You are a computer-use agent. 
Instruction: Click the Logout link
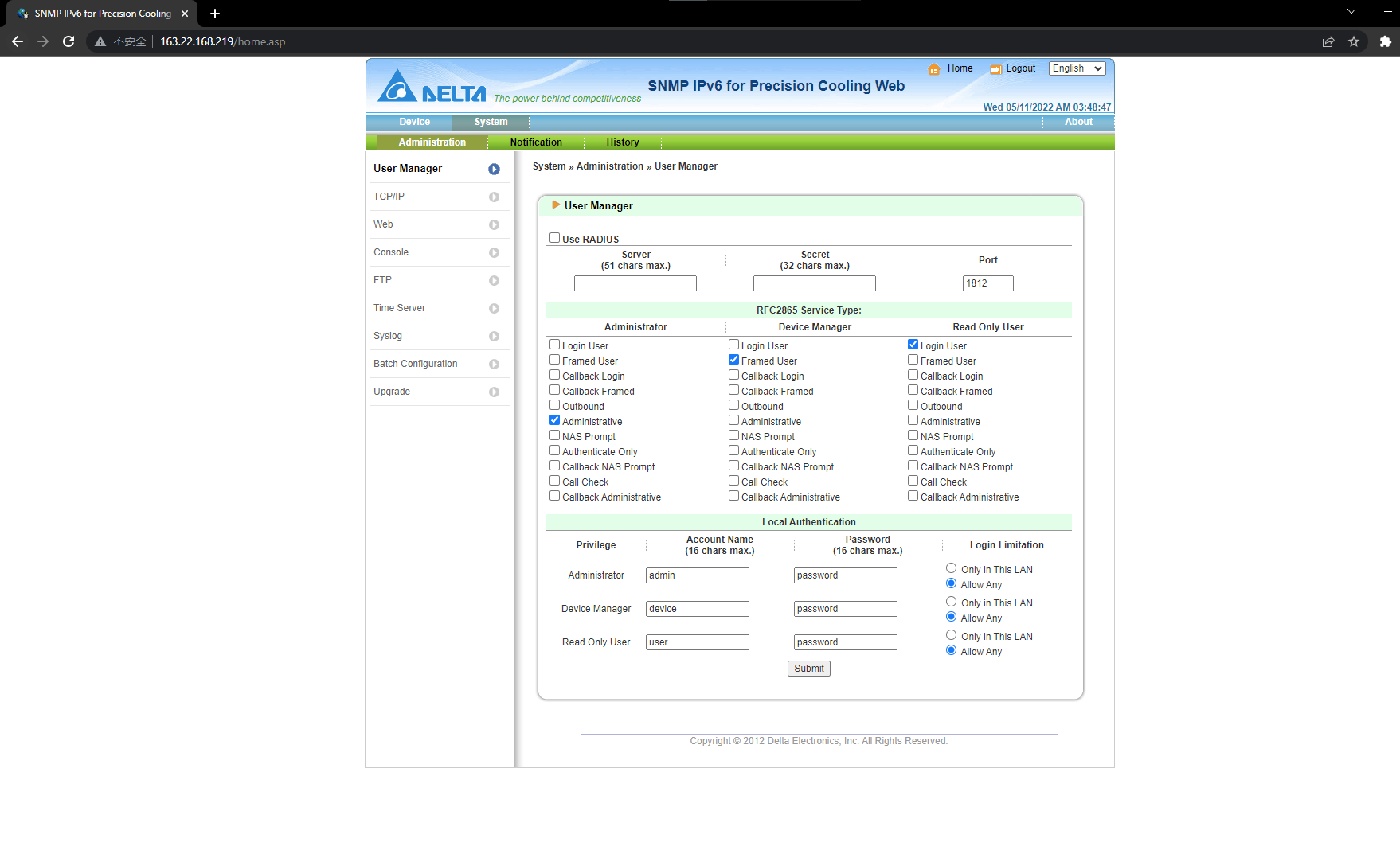tap(1020, 68)
